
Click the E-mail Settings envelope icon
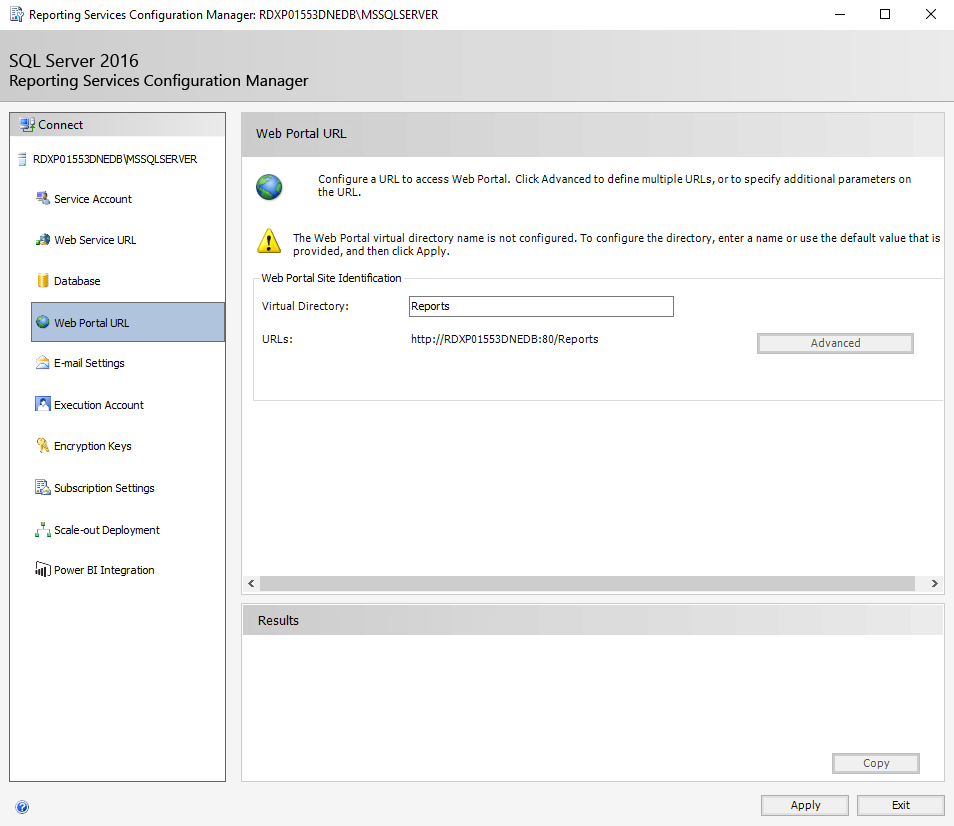[x=43, y=363]
